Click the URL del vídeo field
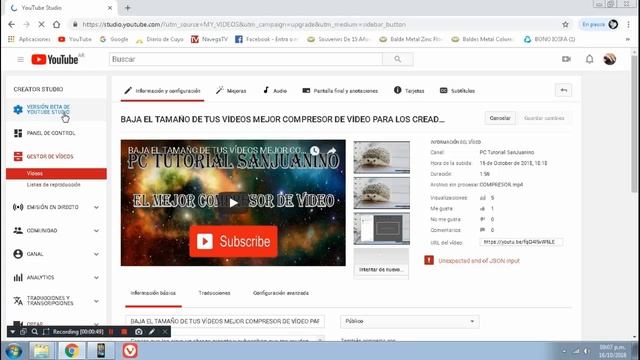This screenshot has height=360, width=640. pyautogui.click(x=521, y=242)
